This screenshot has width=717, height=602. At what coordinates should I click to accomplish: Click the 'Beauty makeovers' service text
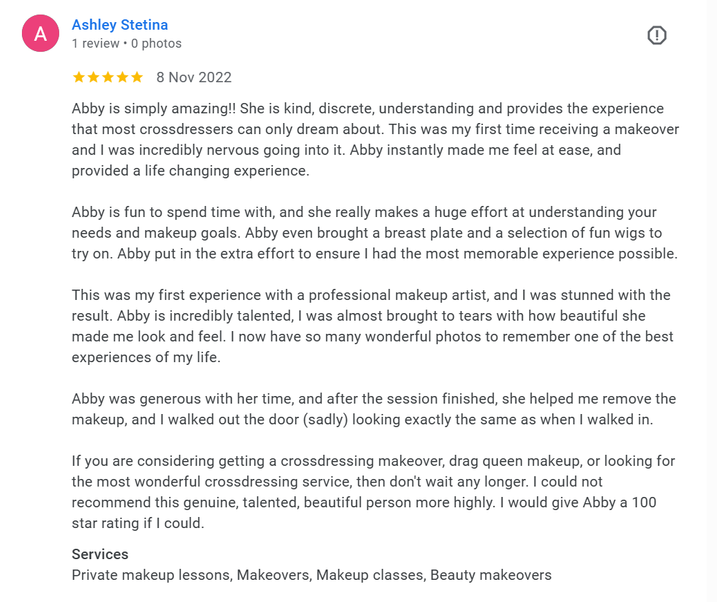(x=491, y=575)
